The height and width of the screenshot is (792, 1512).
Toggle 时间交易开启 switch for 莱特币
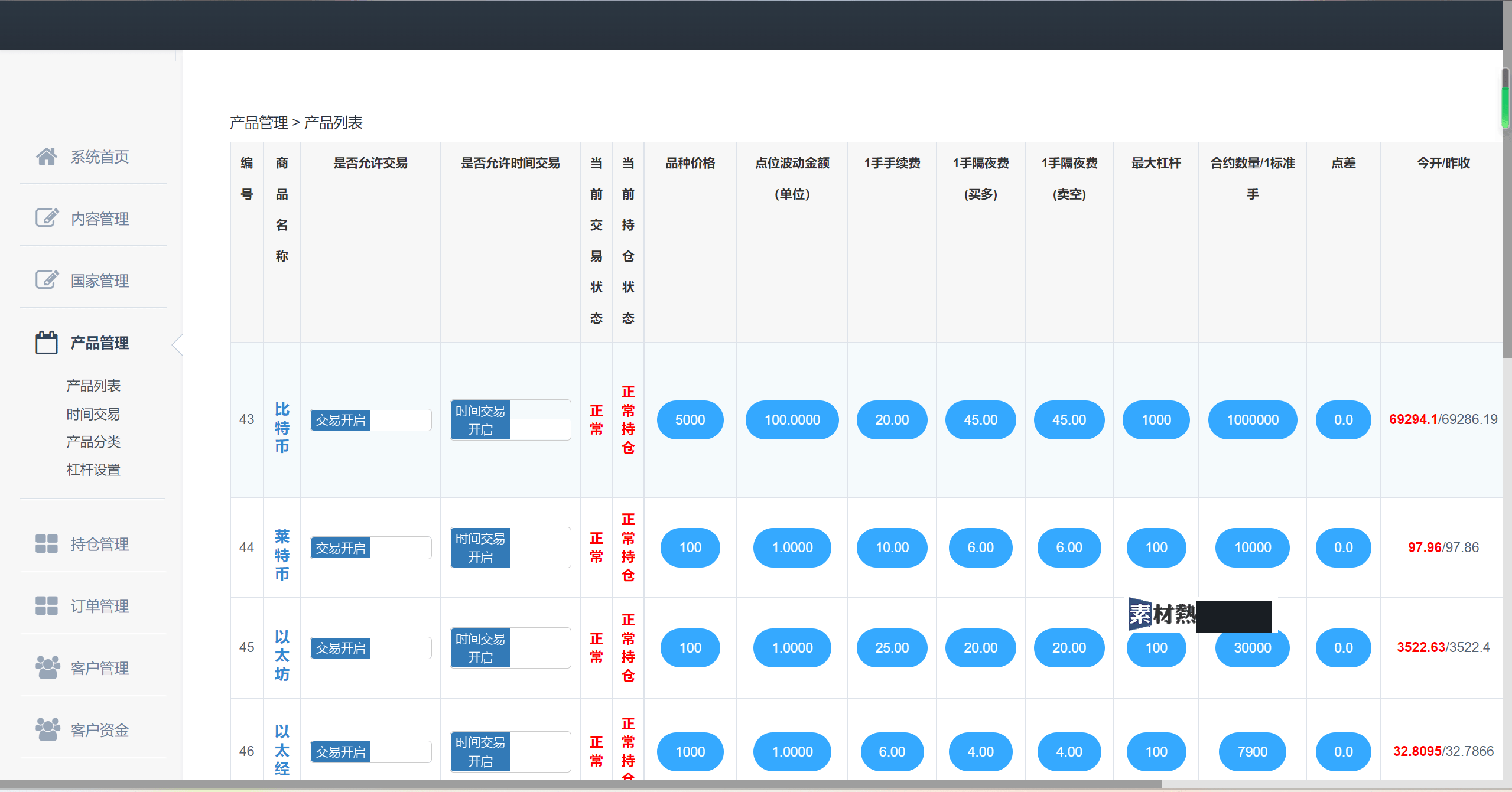coord(510,547)
